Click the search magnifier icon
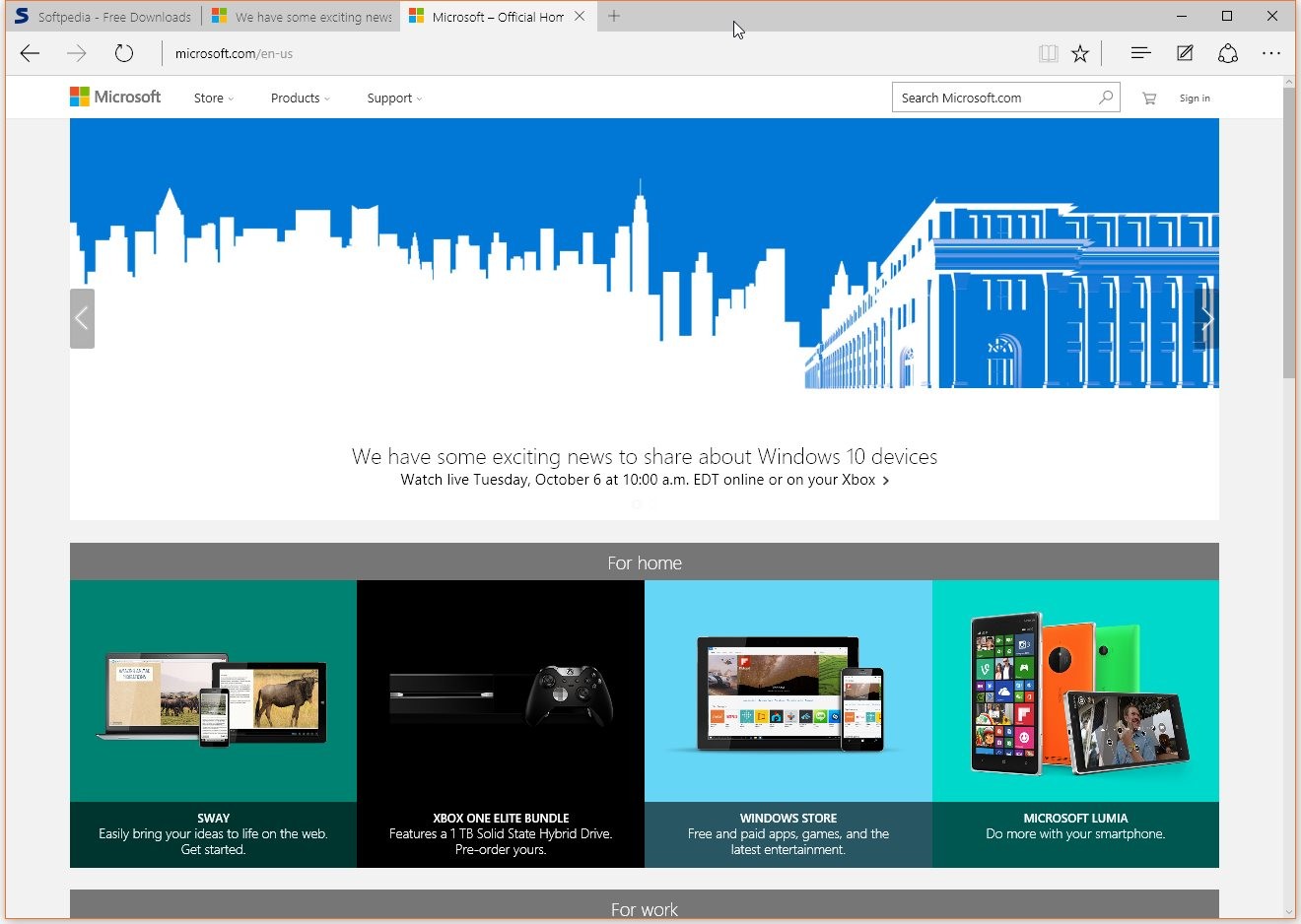Viewport: 1301px width, 924px height. (1106, 98)
